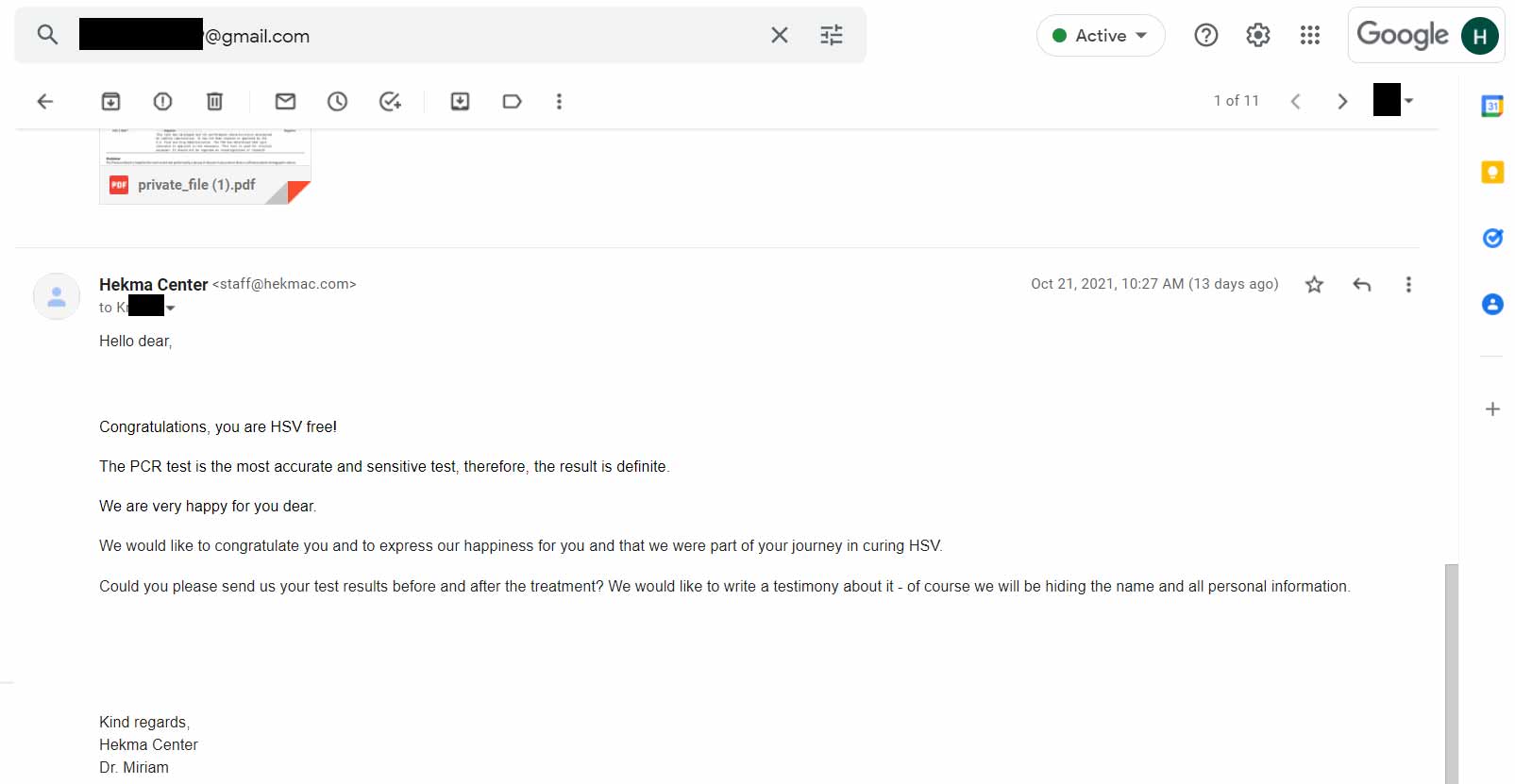Open the Active status dropdown
This screenshot has height=784, width=1515.
coord(1101,36)
